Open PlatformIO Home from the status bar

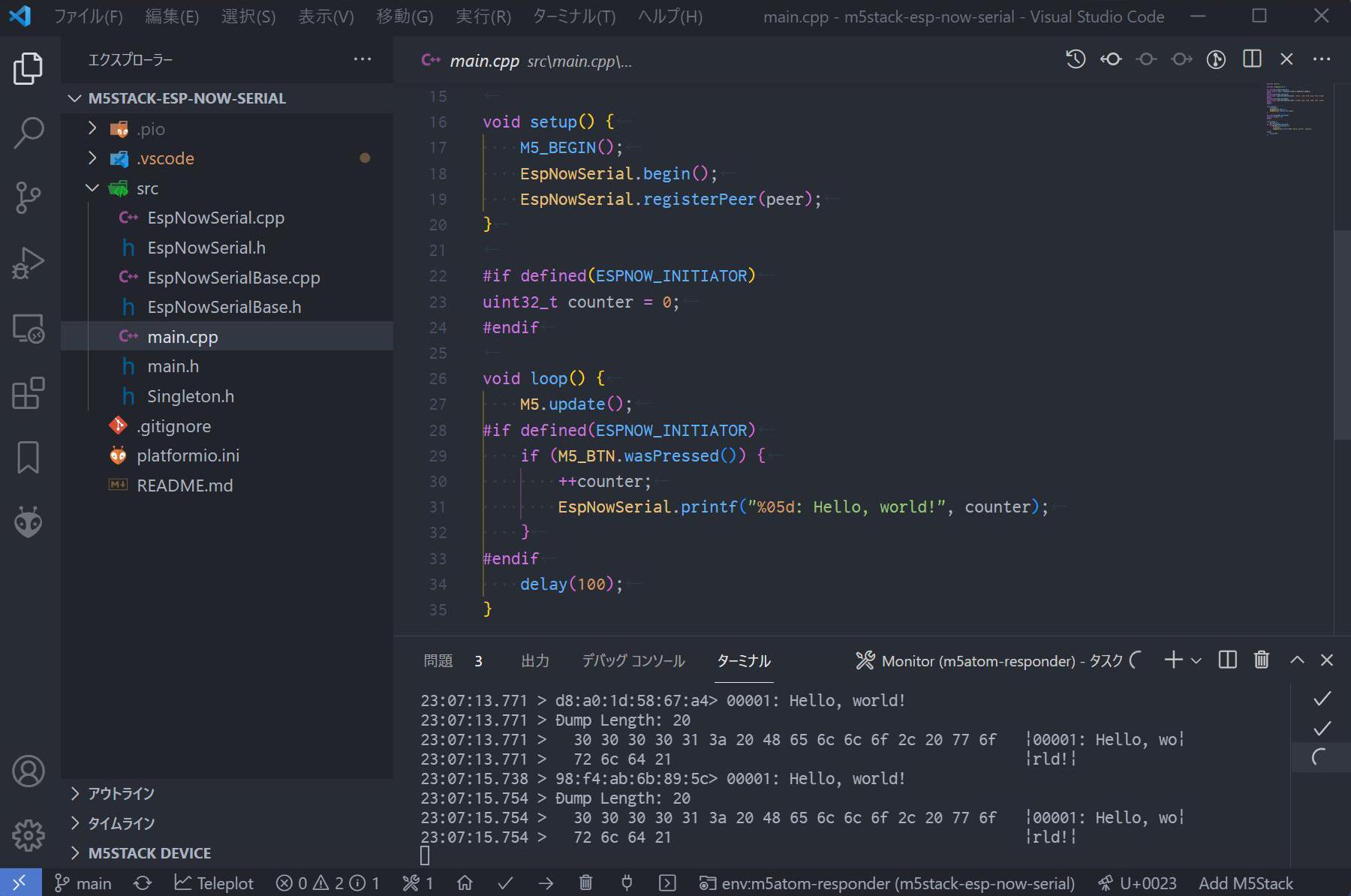point(465,882)
